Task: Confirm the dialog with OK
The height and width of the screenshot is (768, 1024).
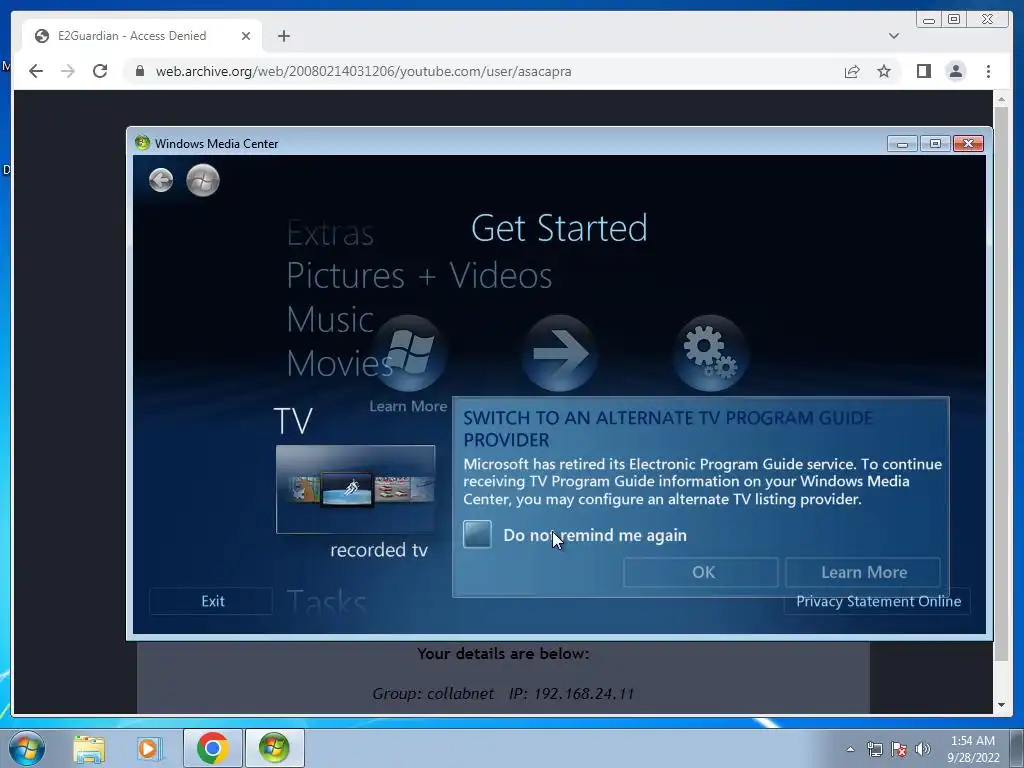Action: coord(701,572)
